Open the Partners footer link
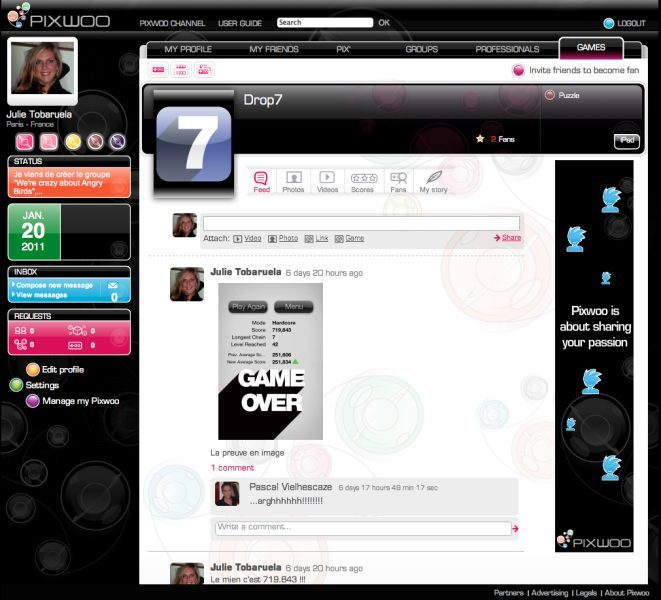The width and height of the screenshot is (661, 600). coord(508,593)
